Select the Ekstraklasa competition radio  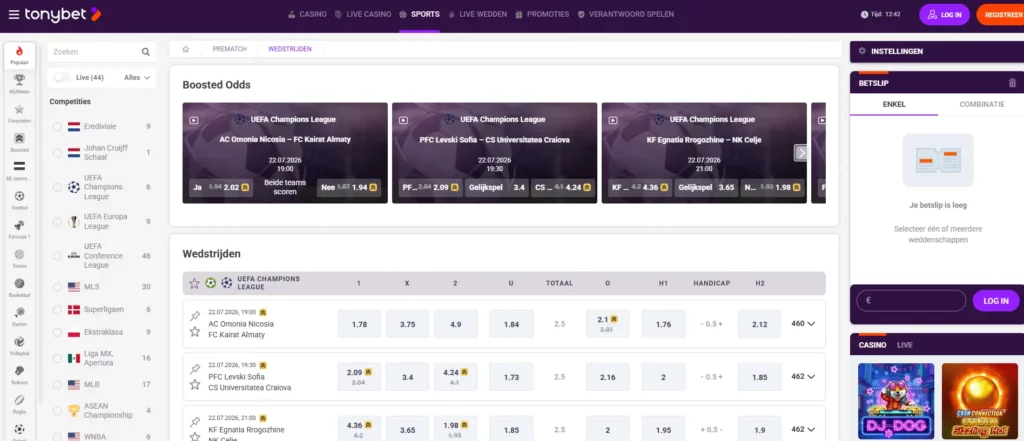coord(57,333)
